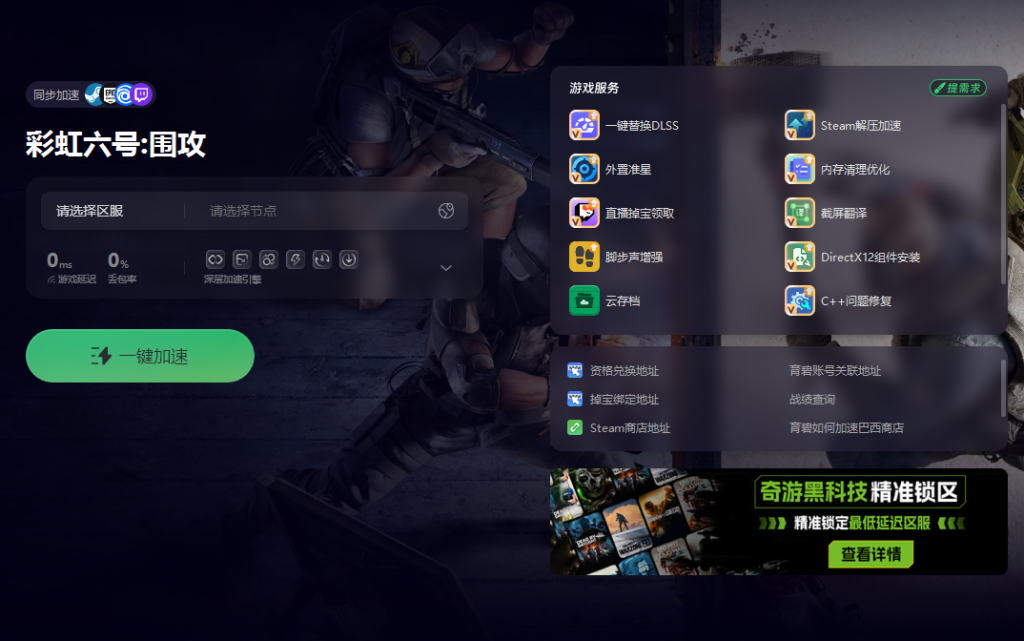Click the circled down-arrow engine icon
Viewport: 1024px width, 641px height.
[x=349, y=260]
